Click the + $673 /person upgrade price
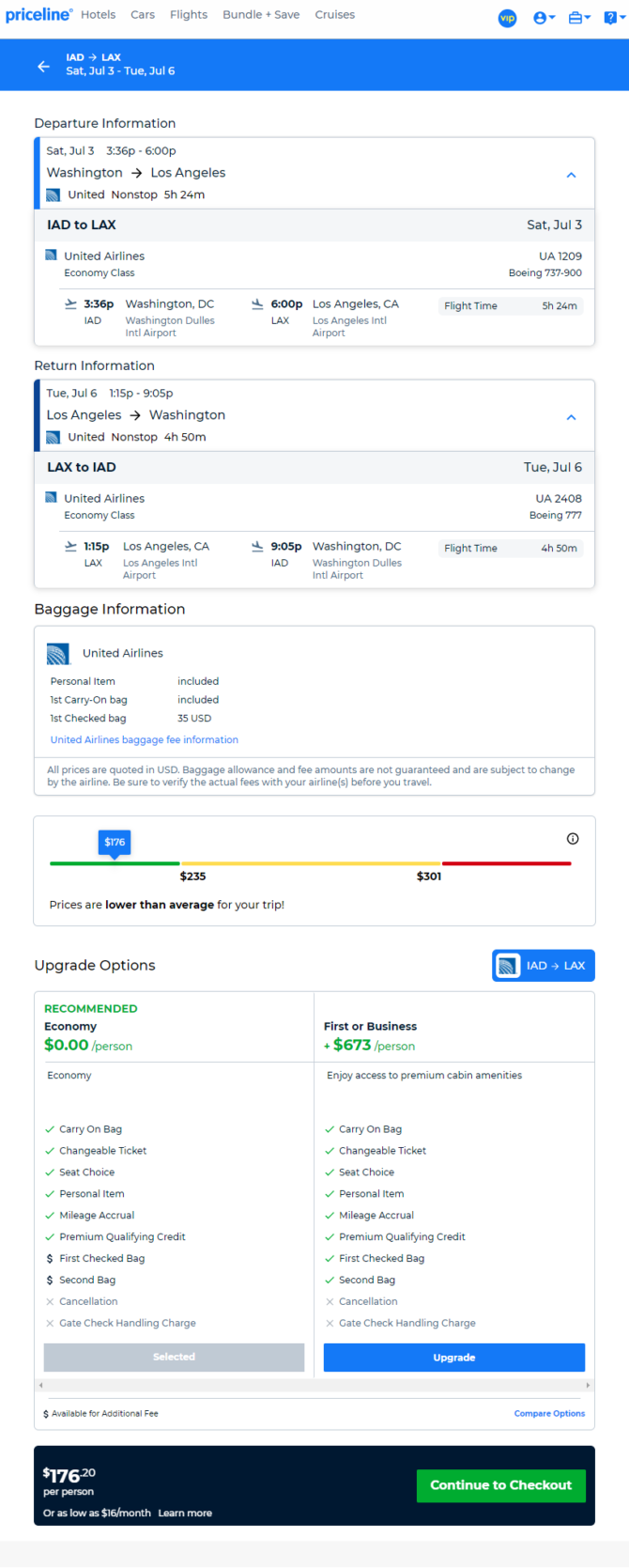The width and height of the screenshot is (629, 1568). pyautogui.click(x=369, y=1046)
